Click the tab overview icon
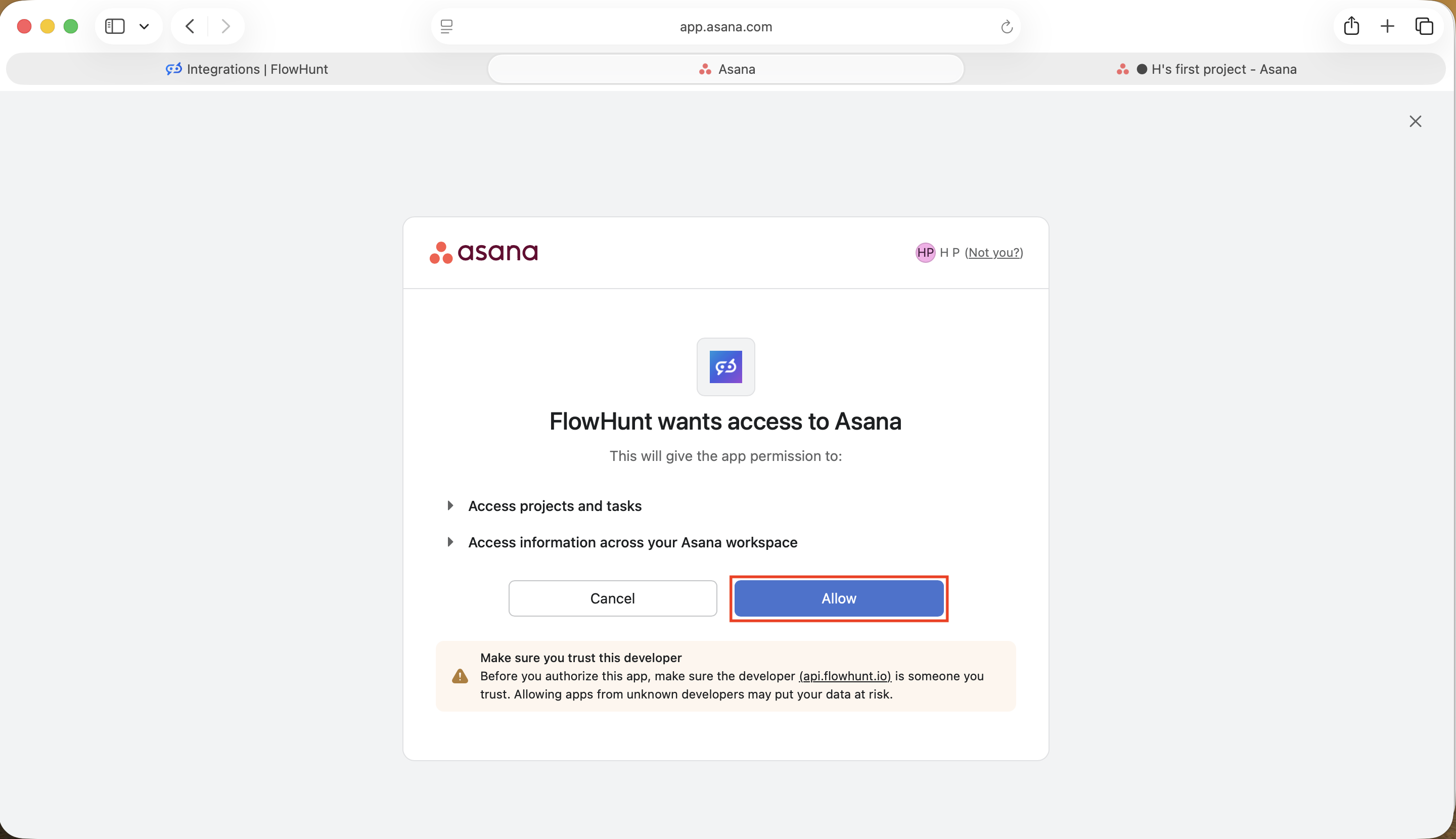The width and height of the screenshot is (1456, 839). click(x=1424, y=26)
